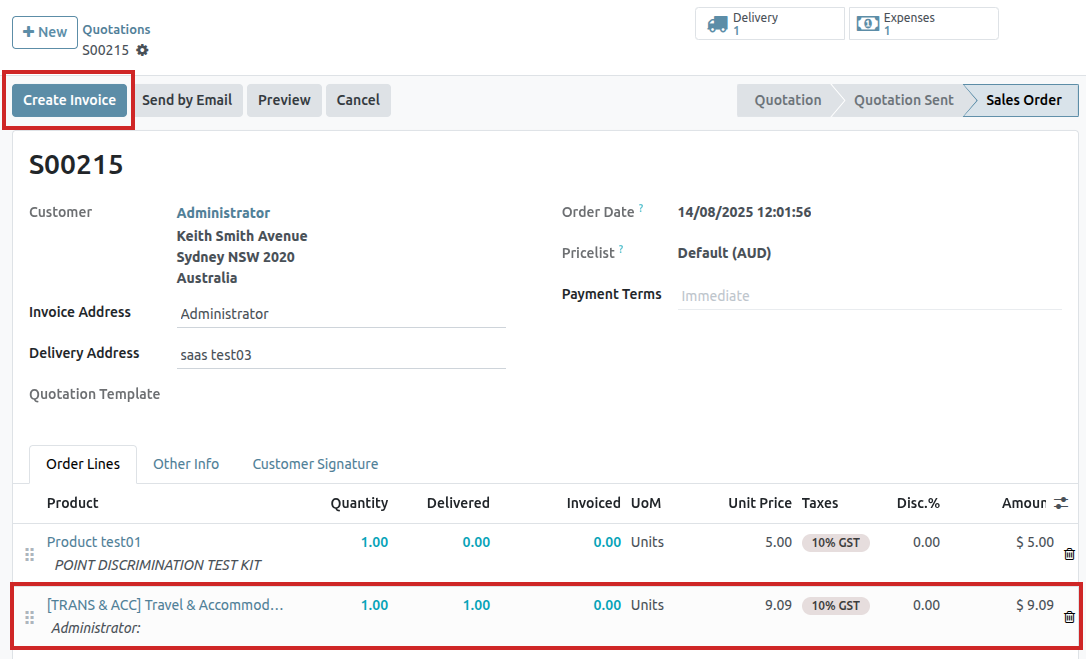Screen dimensions: 1086x659
Task: Open the Customer Signature tab
Action: pos(315,464)
